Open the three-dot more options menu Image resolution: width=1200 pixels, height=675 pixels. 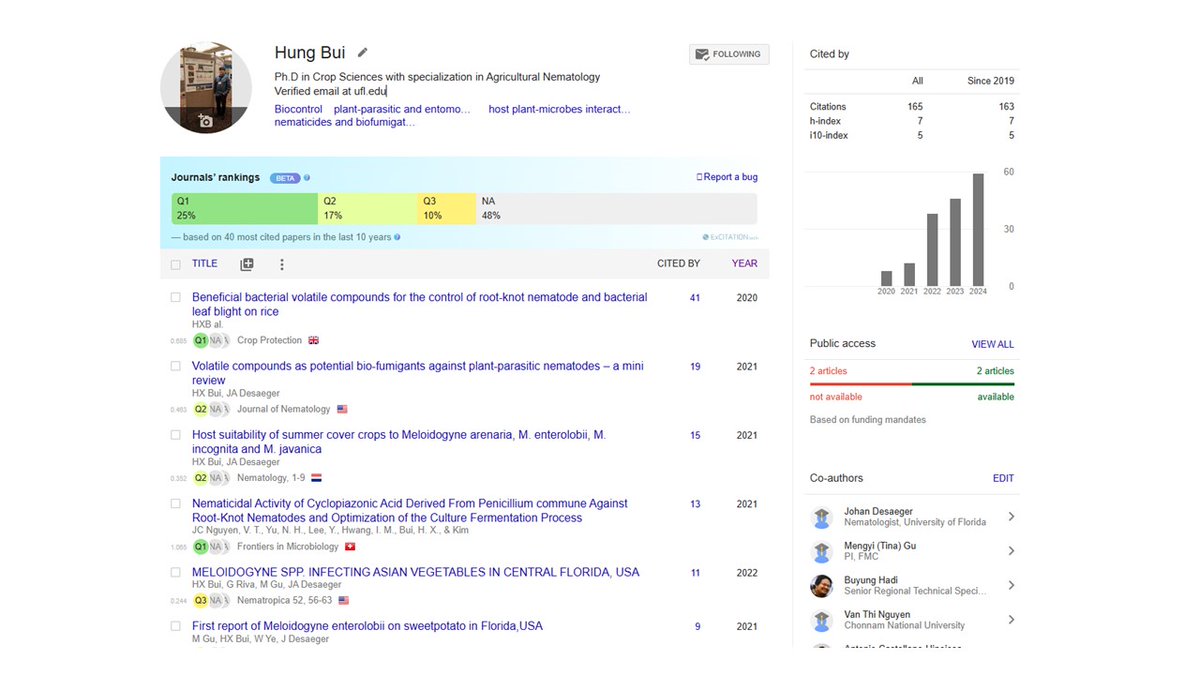(282, 264)
